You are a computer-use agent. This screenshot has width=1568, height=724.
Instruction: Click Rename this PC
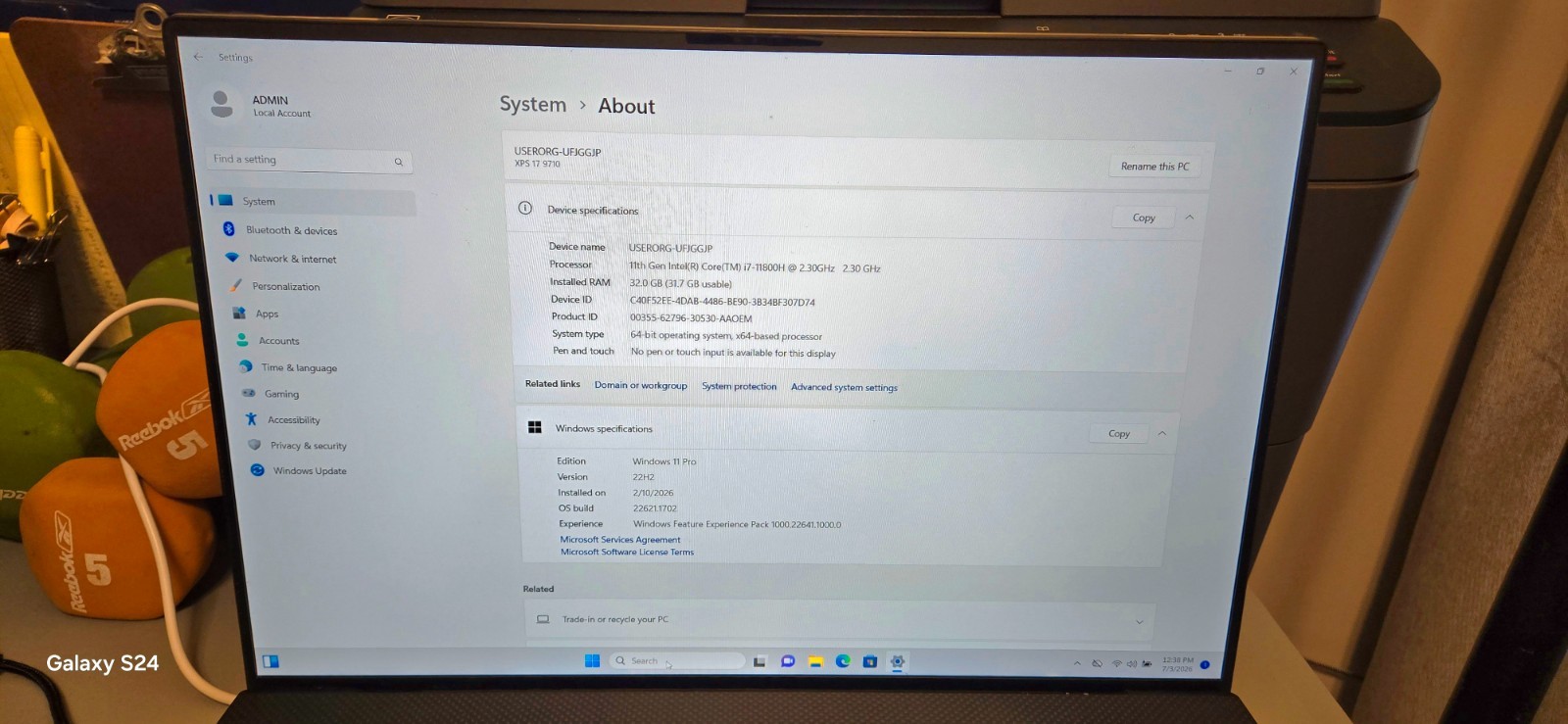coord(1154,167)
